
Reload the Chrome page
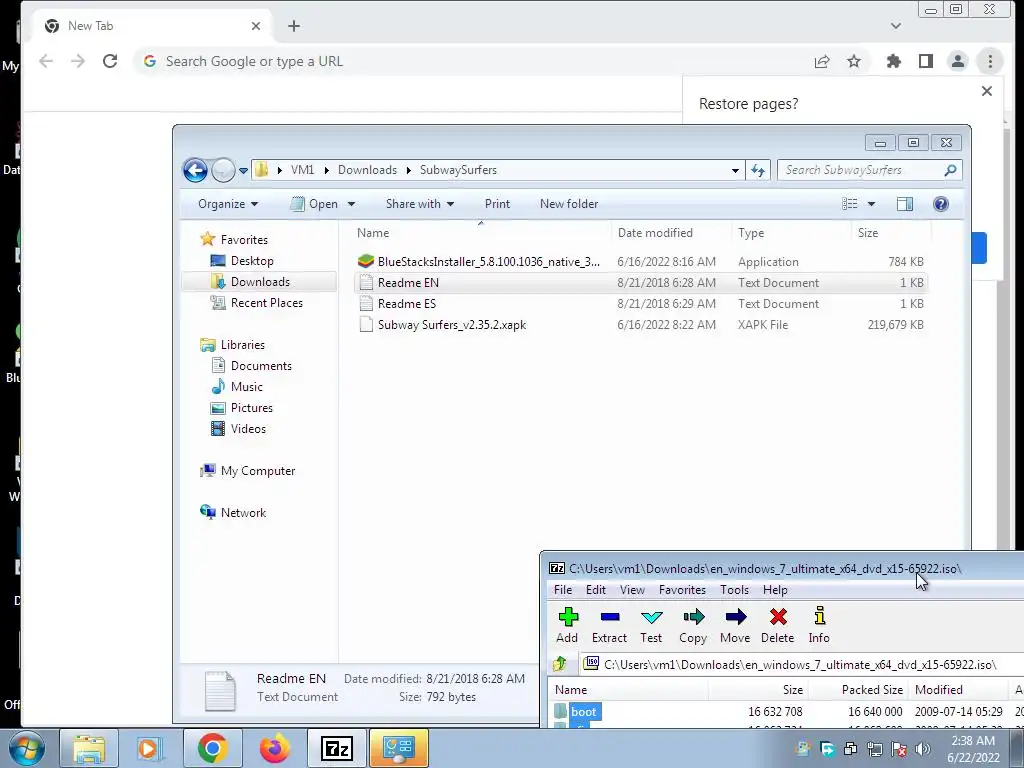pyautogui.click(x=110, y=61)
